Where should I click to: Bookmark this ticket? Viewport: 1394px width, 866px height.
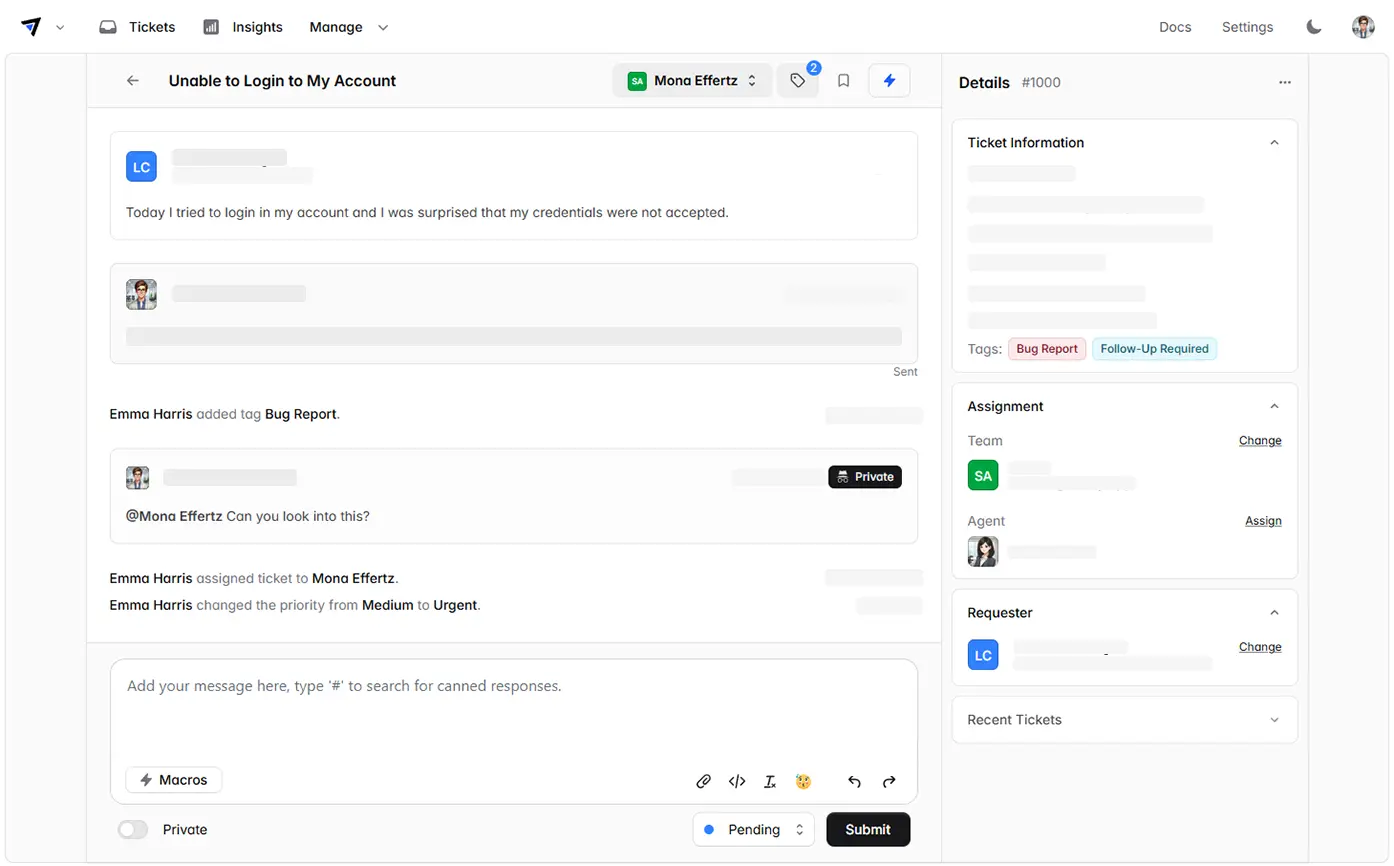click(x=843, y=81)
